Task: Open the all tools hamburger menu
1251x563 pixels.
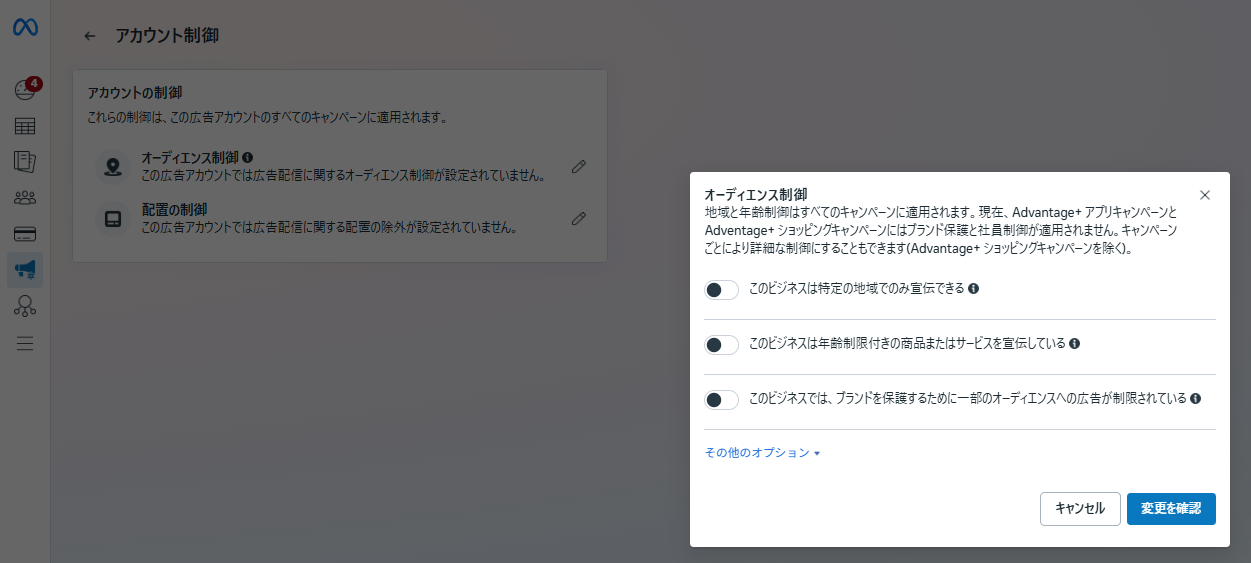Action: pyautogui.click(x=25, y=343)
